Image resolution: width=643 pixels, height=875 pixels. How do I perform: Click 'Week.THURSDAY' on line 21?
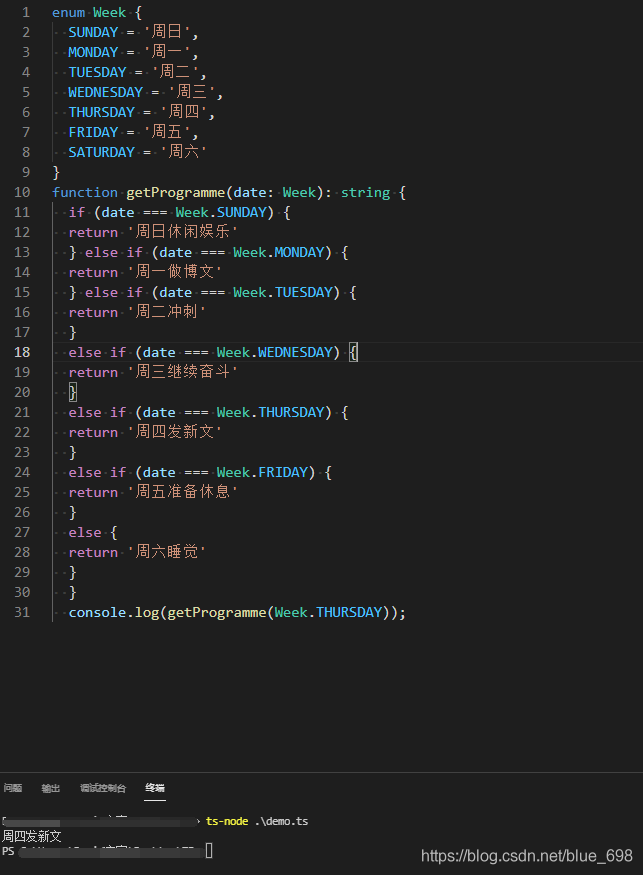270,412
